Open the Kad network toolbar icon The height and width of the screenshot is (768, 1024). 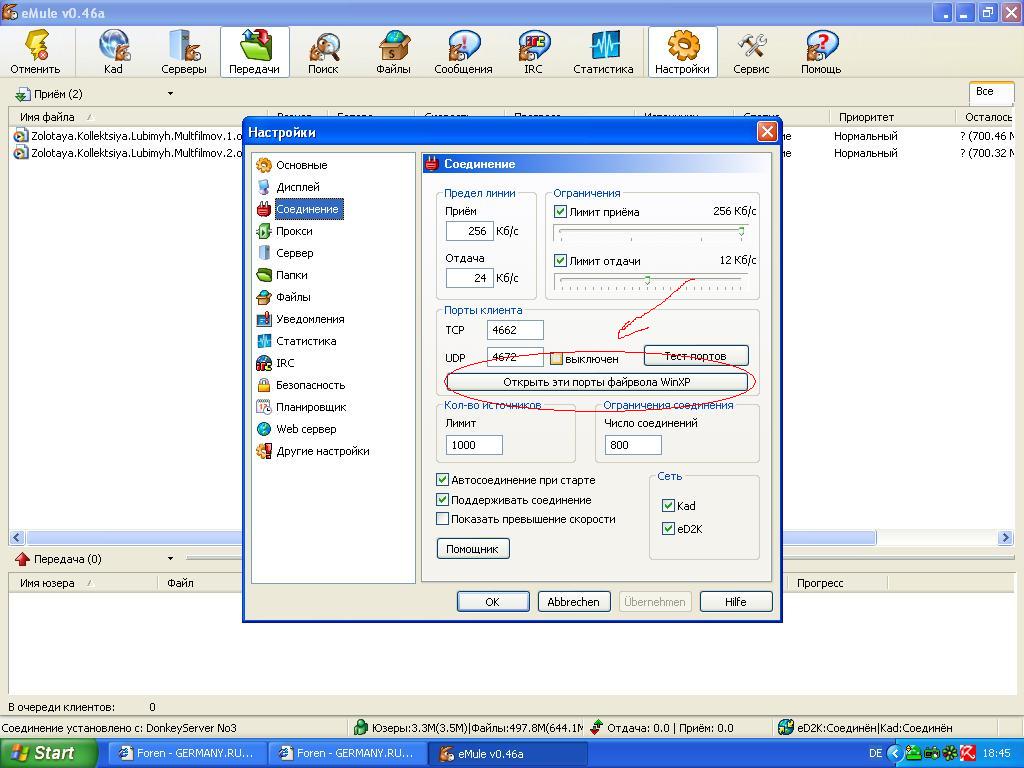[114, 52]
